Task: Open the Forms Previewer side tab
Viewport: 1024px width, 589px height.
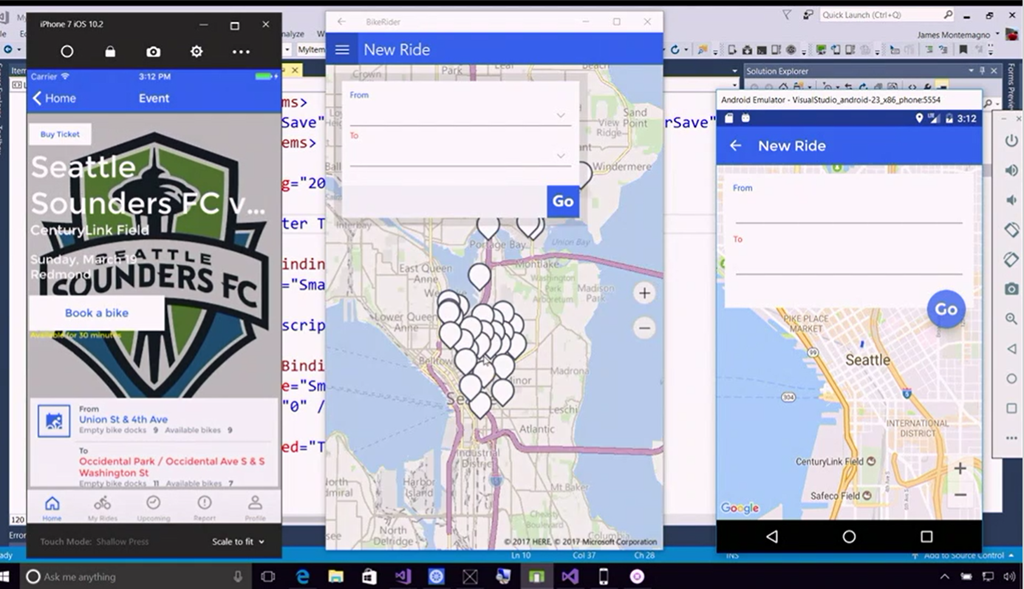Action: tap(1012, 86)
